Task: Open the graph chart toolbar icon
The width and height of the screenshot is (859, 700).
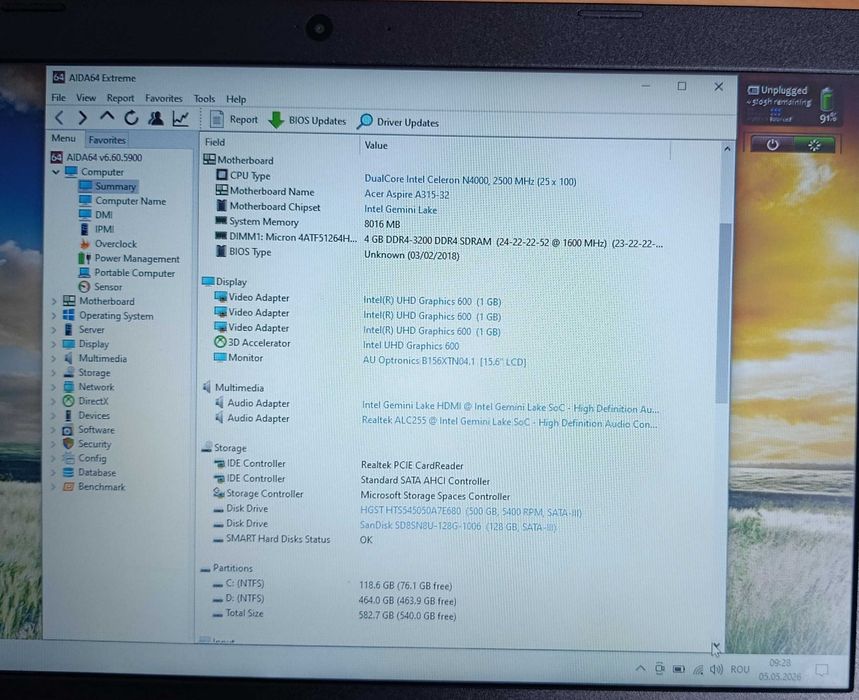Action: coord(181,118)
